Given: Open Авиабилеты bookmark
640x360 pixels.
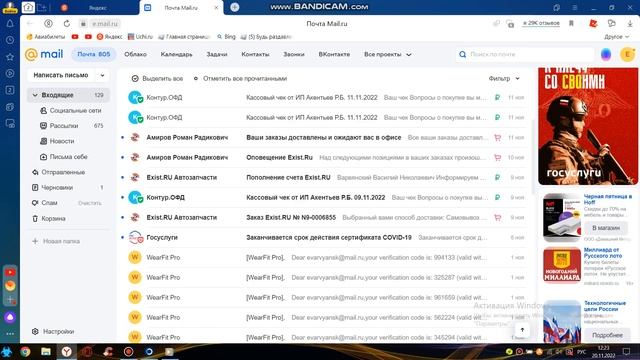Looking at the screenshot, I should point(46,37).
